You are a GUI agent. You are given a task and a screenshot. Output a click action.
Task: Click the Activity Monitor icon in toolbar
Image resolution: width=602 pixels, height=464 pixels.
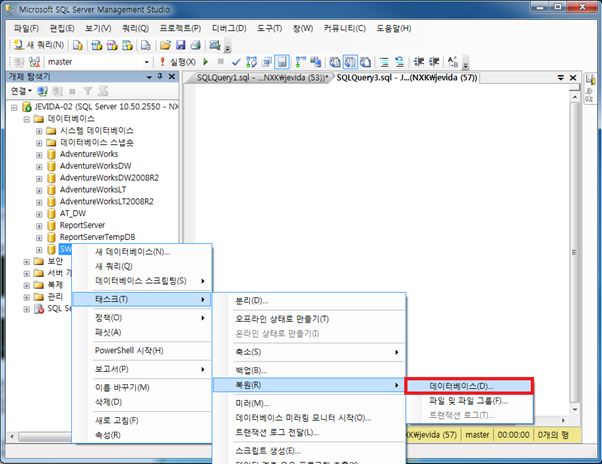point(215,45)
